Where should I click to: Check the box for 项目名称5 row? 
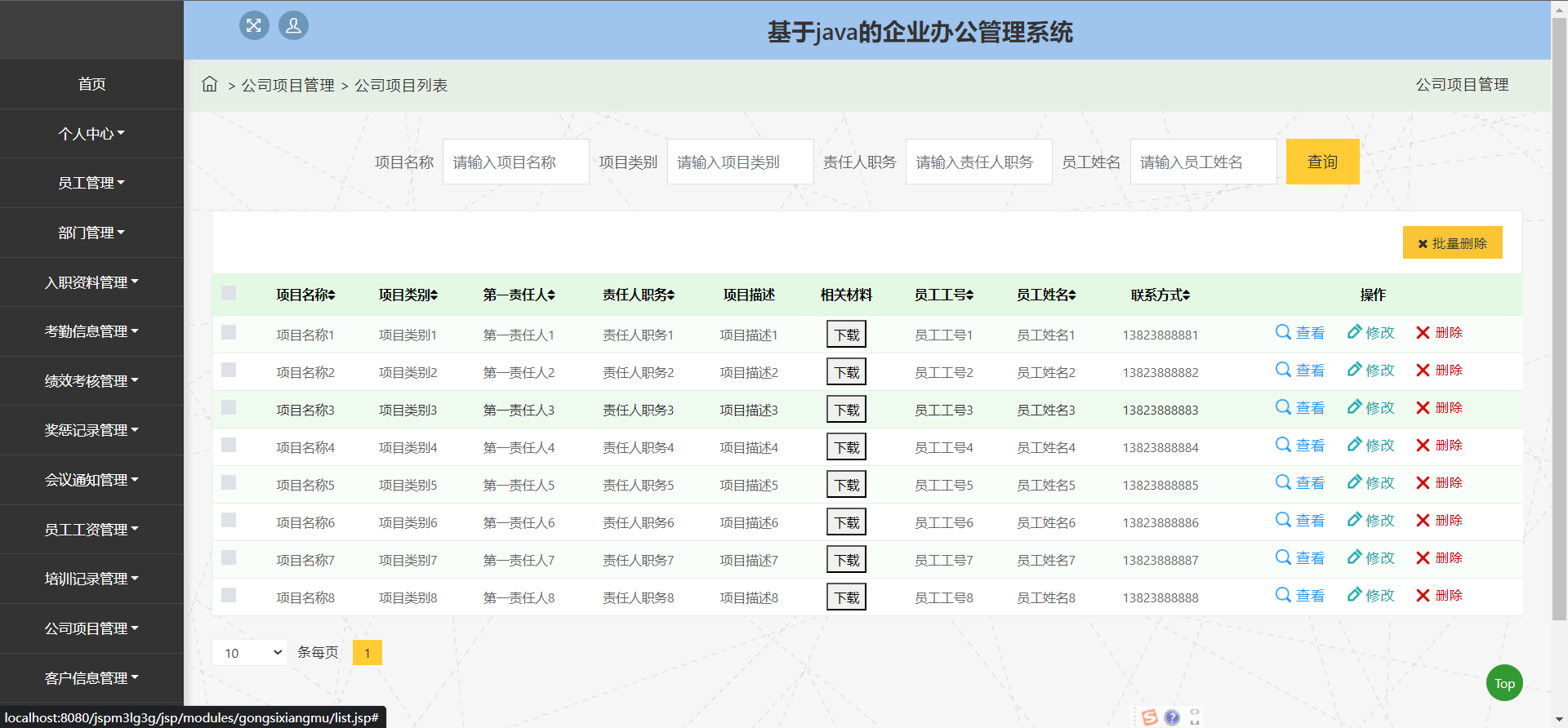pos(229,482)
